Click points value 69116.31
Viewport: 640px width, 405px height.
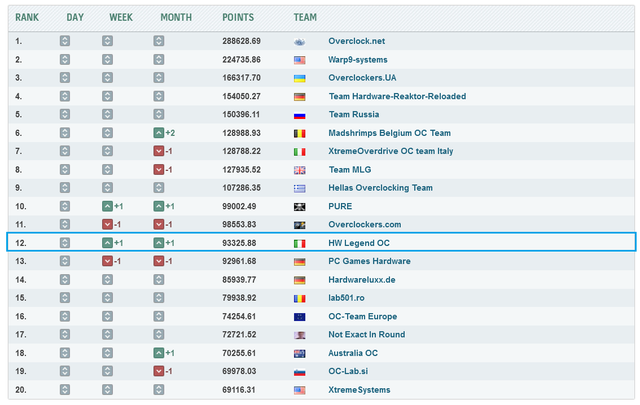tap(239, 390)
